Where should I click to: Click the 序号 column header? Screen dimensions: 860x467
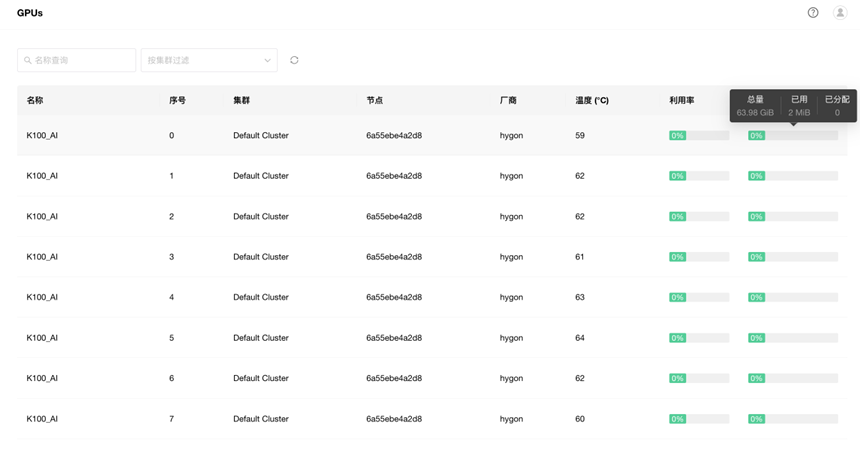click(177, 100)
